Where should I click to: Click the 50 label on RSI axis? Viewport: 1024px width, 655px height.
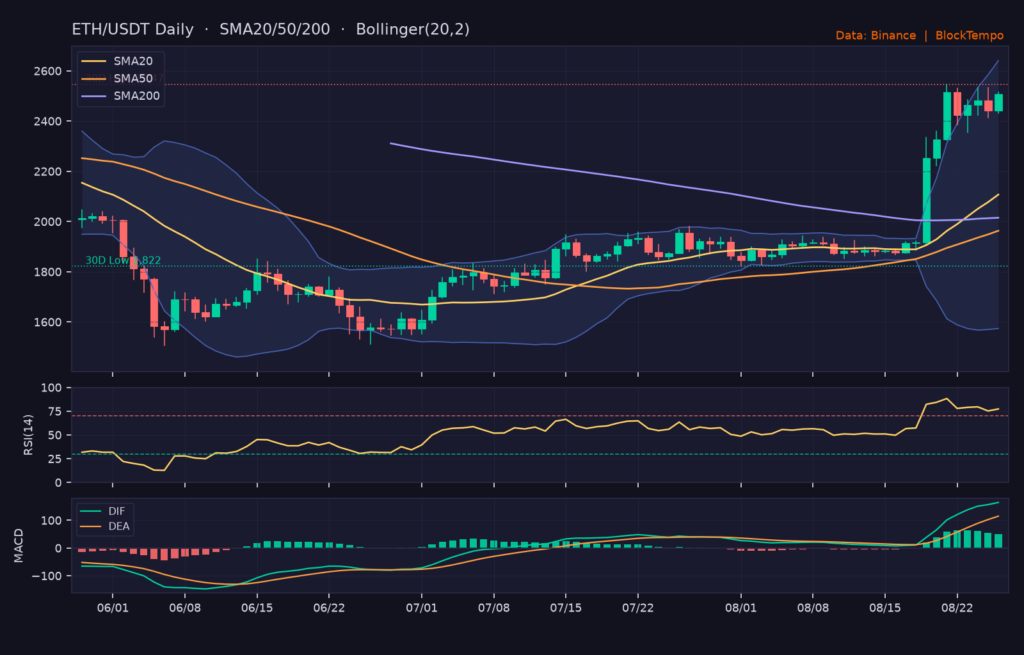[55, 436]
